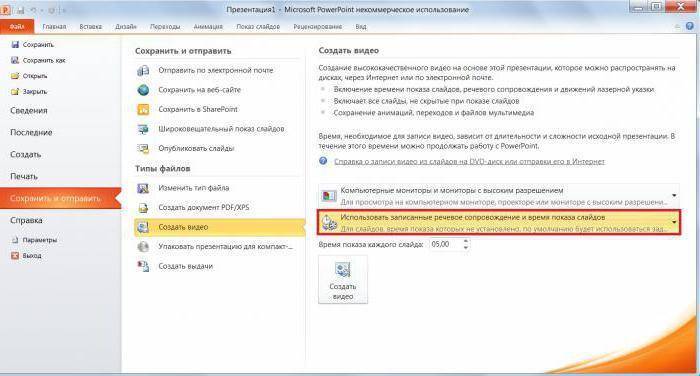
Task: Click the create handouts icon
Action: pyautogui.click(x=143, y=266)
